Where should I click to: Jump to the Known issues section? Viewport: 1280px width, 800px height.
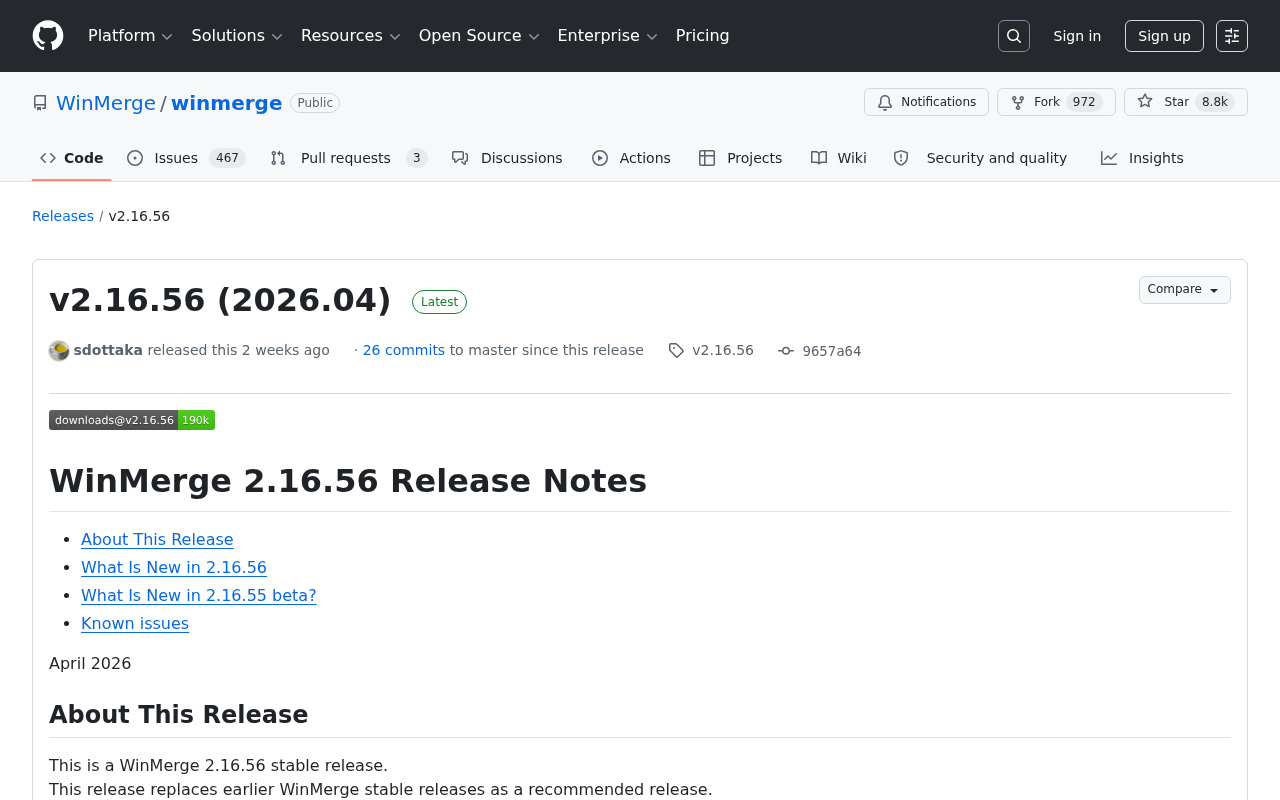pyautogui.click(x=135, y=624)
